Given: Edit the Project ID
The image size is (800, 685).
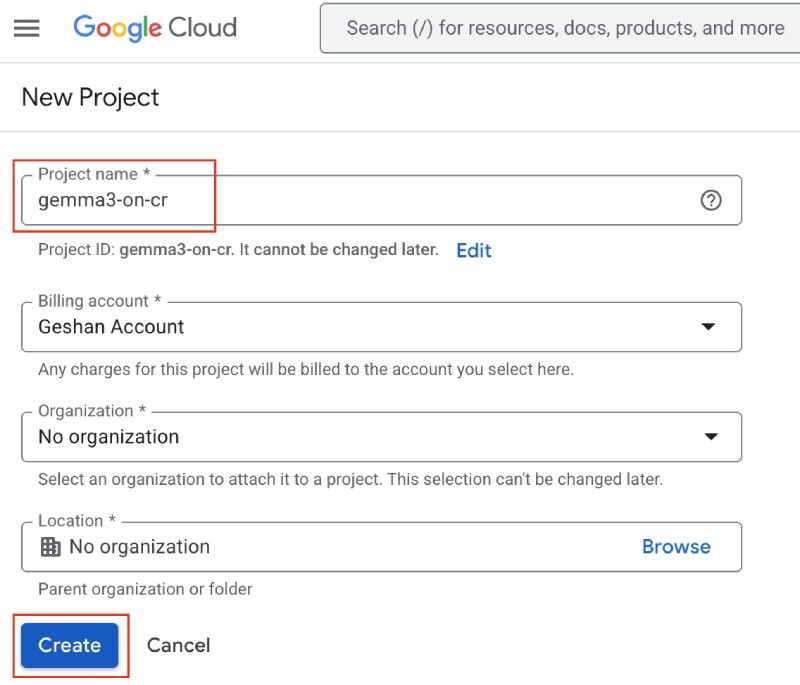Looking at the screenshot, I should 474,250.
